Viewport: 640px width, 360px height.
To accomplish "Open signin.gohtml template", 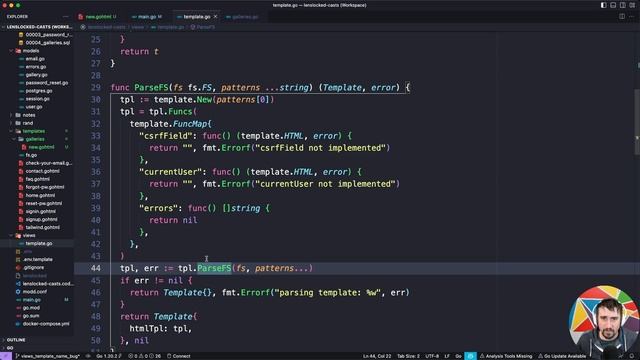I will click(41, 211).
